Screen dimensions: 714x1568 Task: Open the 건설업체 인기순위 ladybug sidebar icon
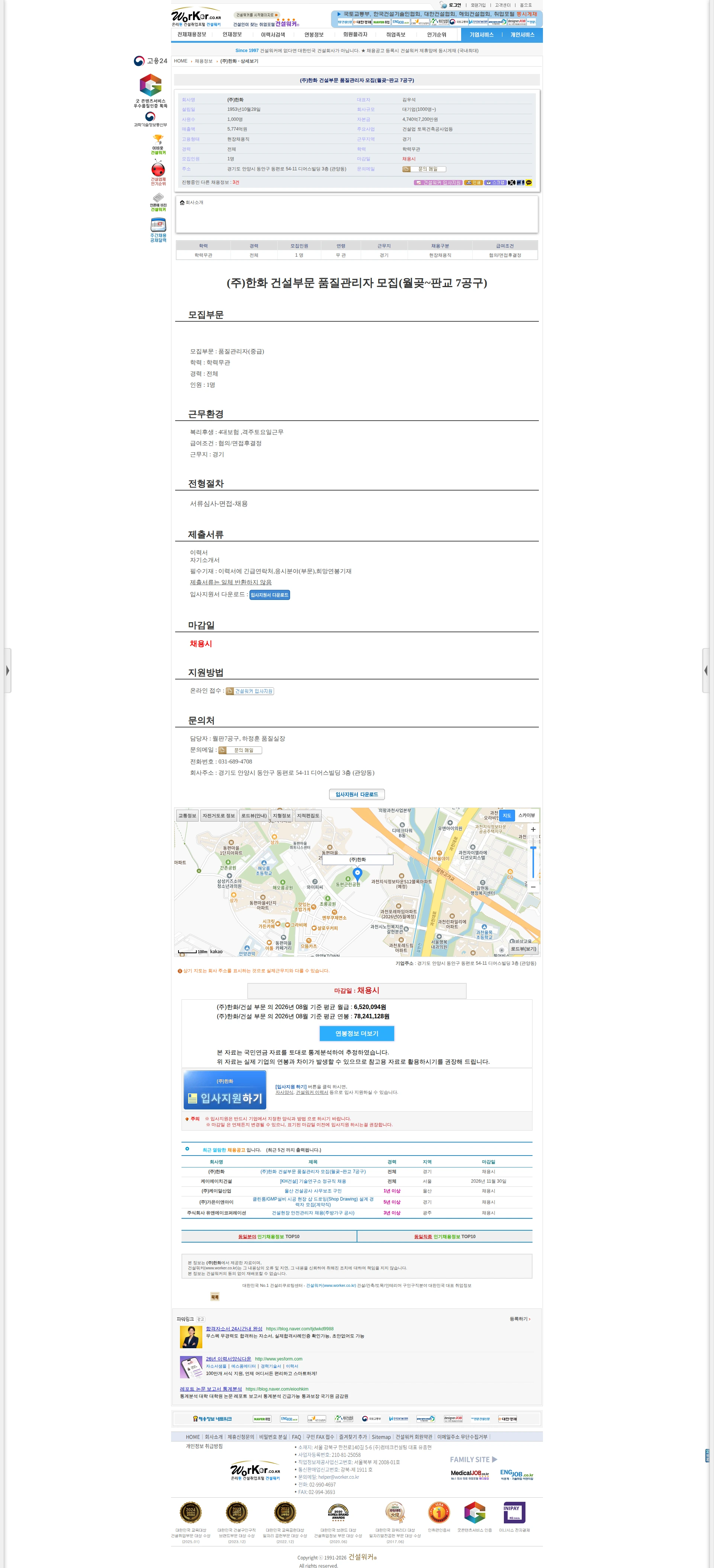click(x=158, y=173)
